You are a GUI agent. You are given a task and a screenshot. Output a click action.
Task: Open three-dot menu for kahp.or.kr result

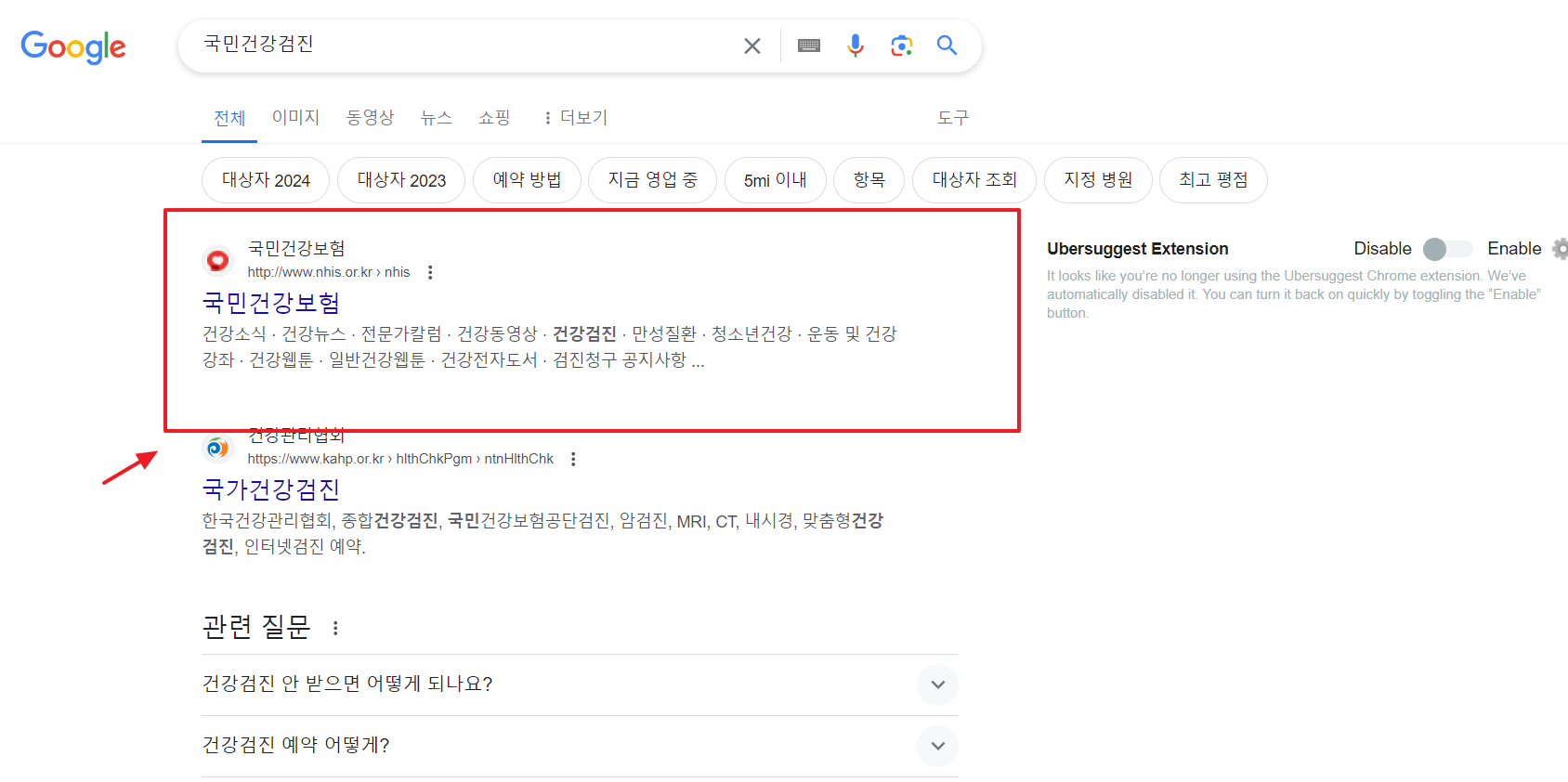[573, 459]
